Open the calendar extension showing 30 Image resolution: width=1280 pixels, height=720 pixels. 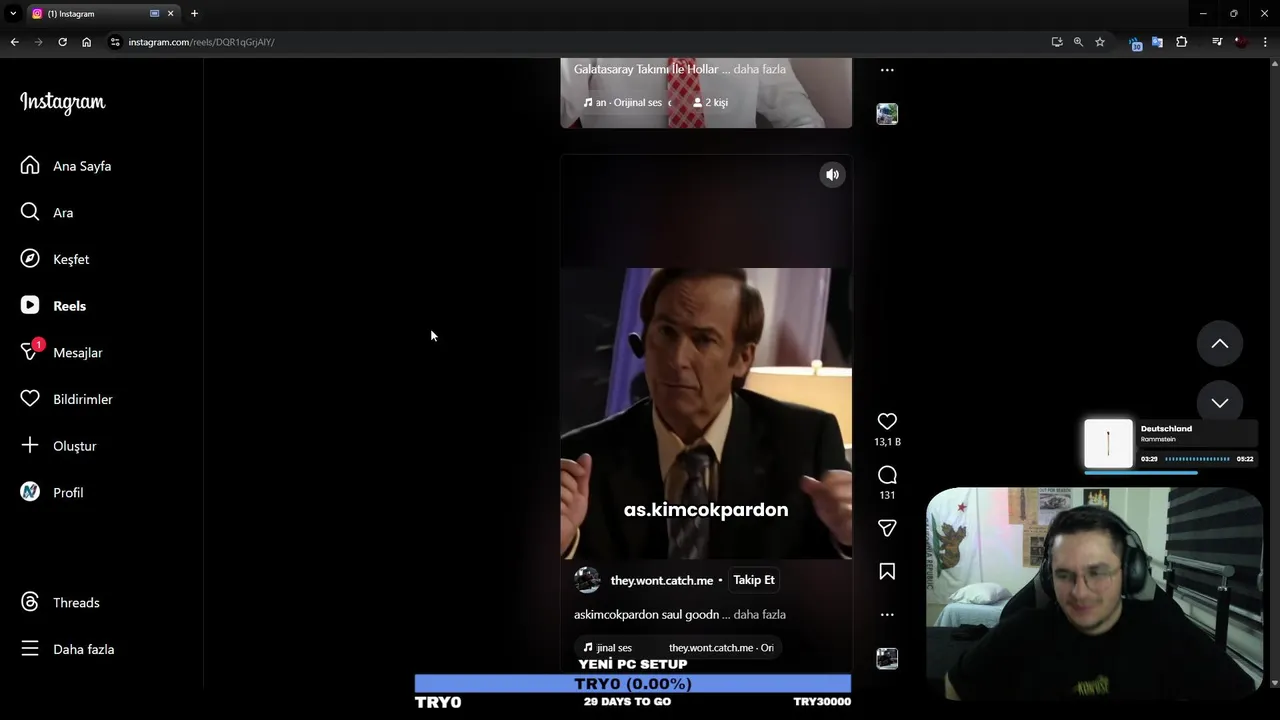click(1135, 43)
